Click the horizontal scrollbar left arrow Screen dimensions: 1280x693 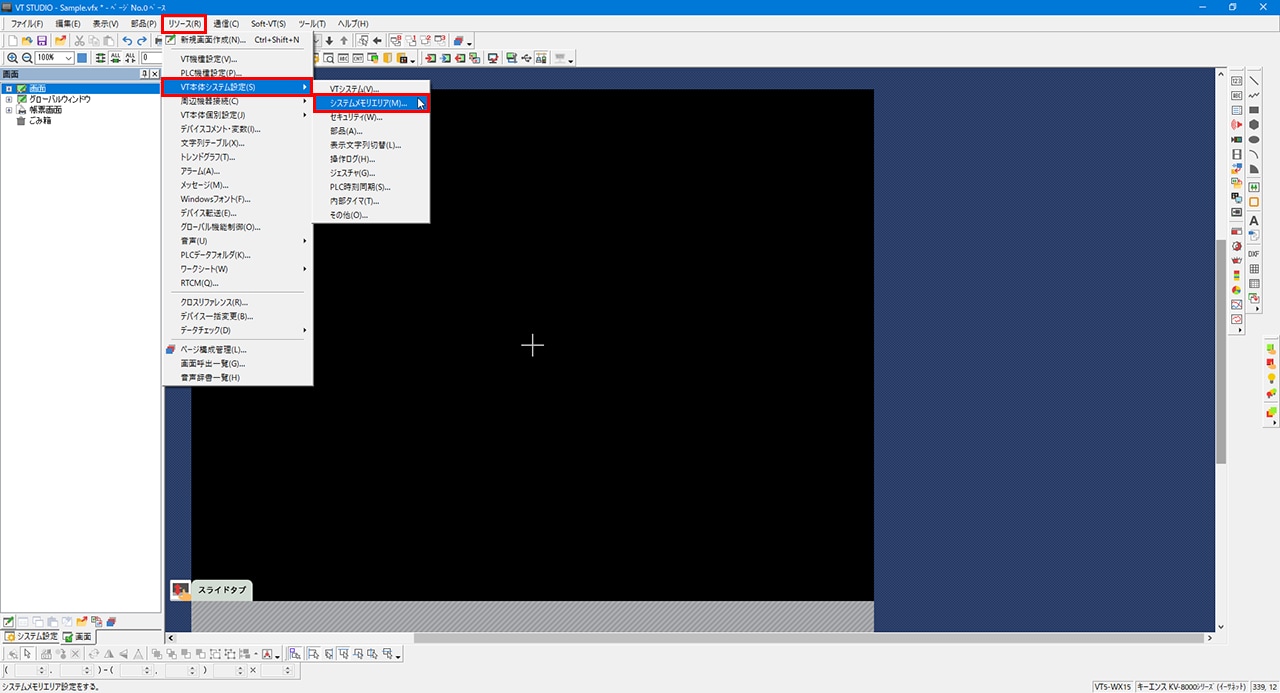point(171,638)
